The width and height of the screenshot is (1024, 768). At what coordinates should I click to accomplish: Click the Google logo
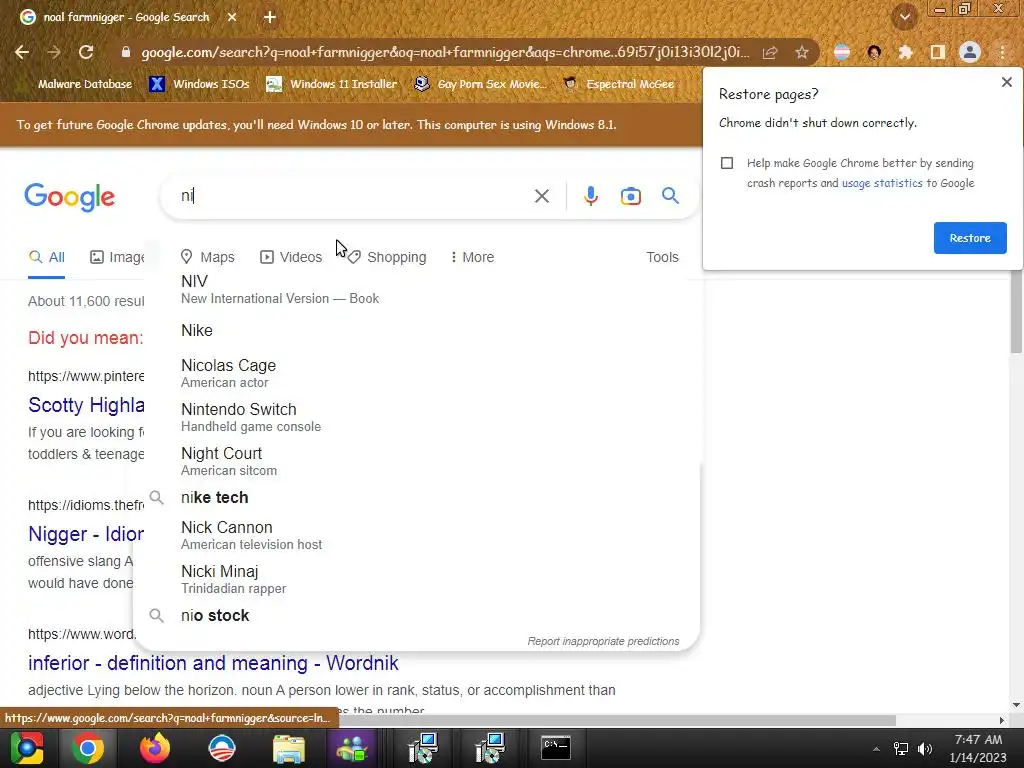(x=70, y=197)
